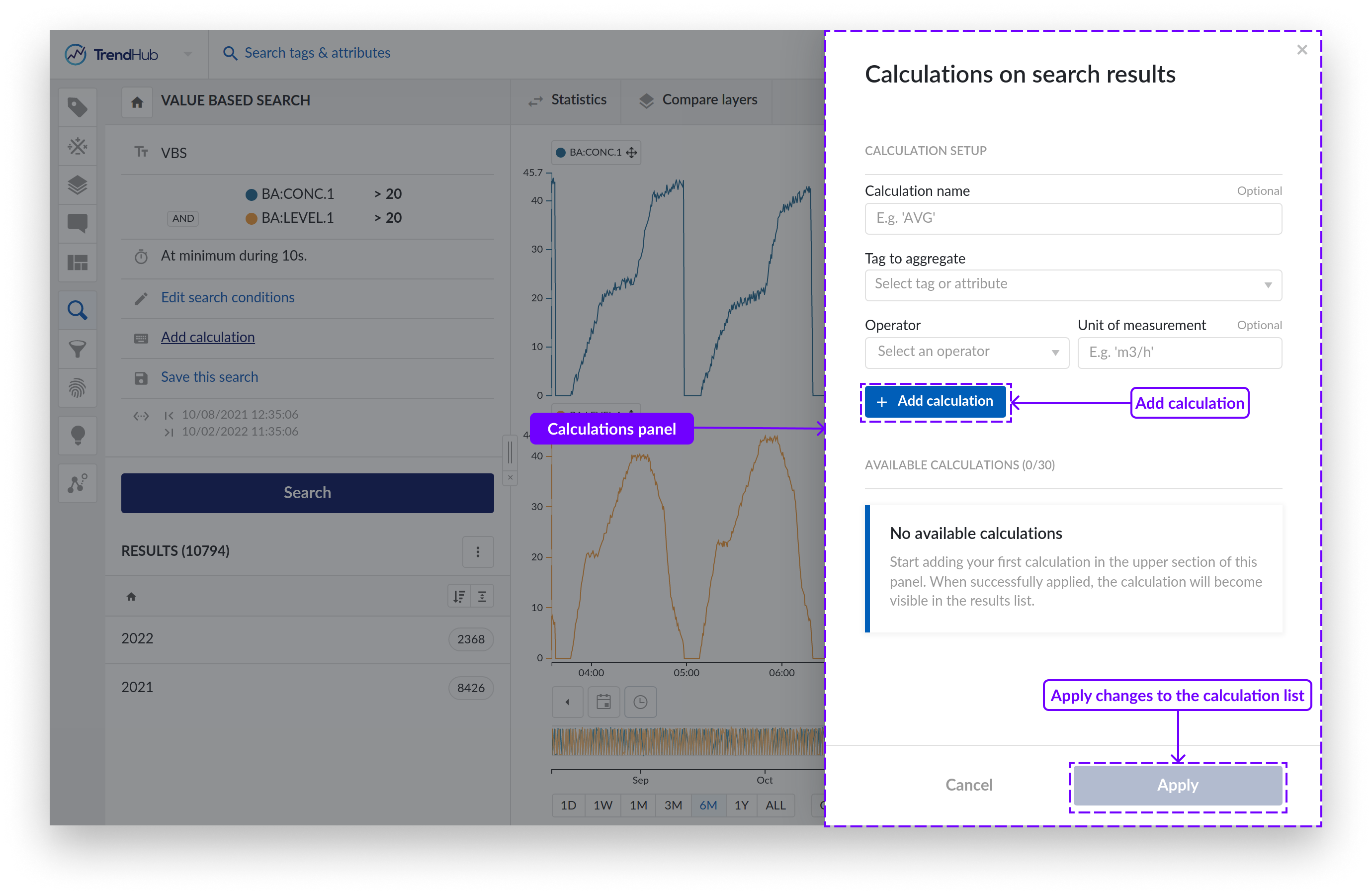Expand the TrendHub logo dropdown arrow
1372x895 pixels.
188,54
